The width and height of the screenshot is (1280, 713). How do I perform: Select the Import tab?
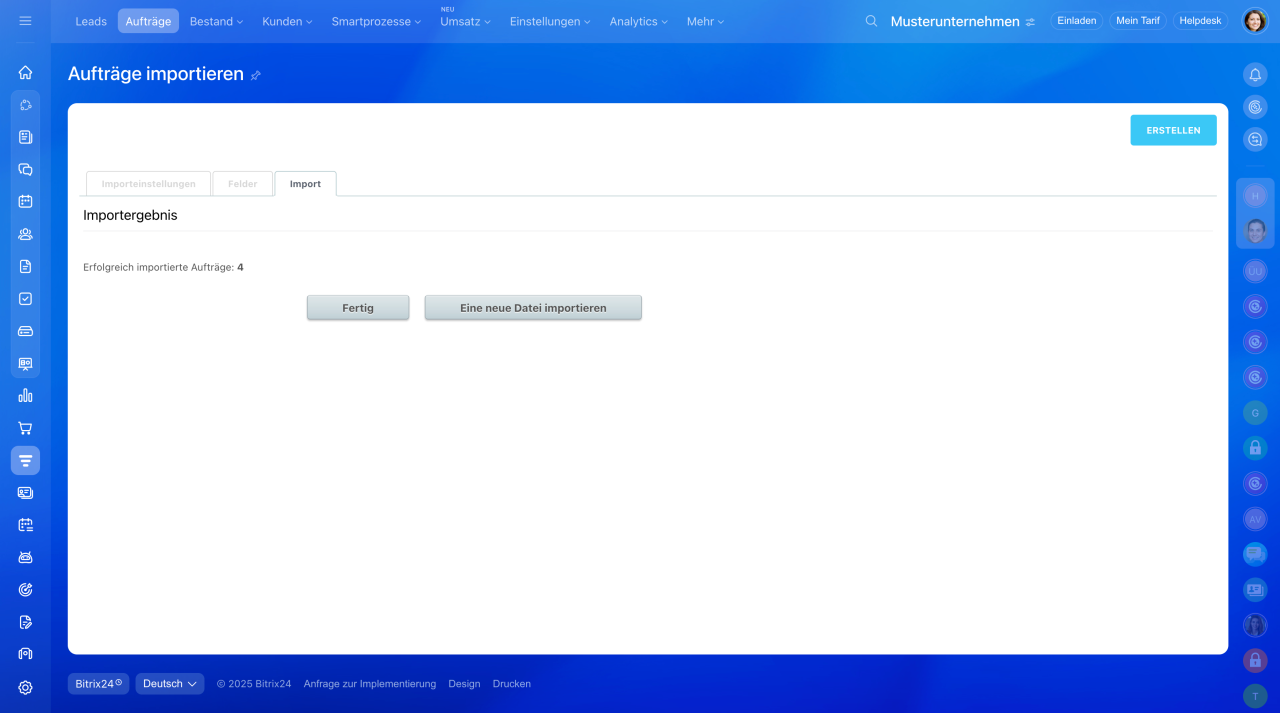point(305,184)
